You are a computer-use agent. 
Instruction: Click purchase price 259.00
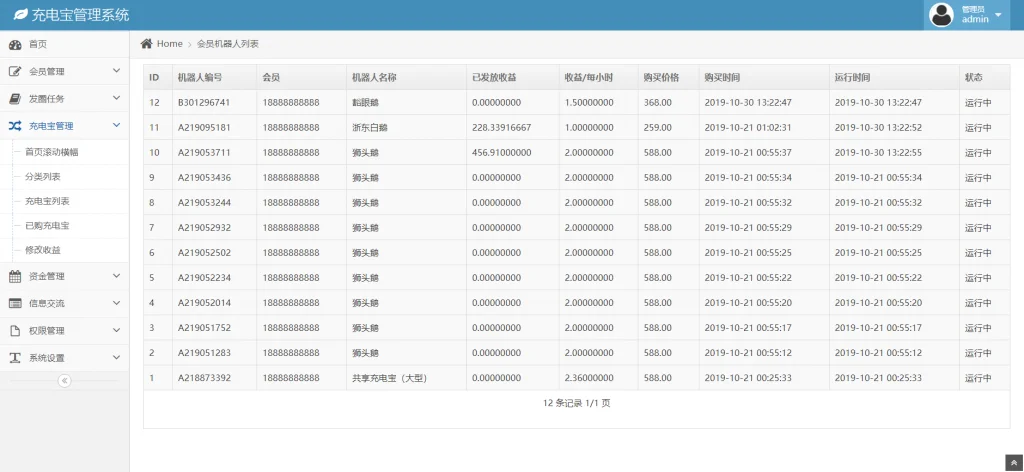[x=657, y=127]
